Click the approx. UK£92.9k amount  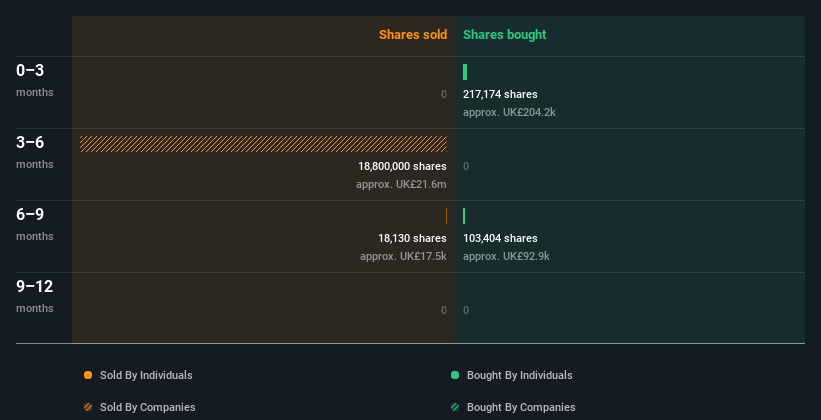tap(506, 257)
